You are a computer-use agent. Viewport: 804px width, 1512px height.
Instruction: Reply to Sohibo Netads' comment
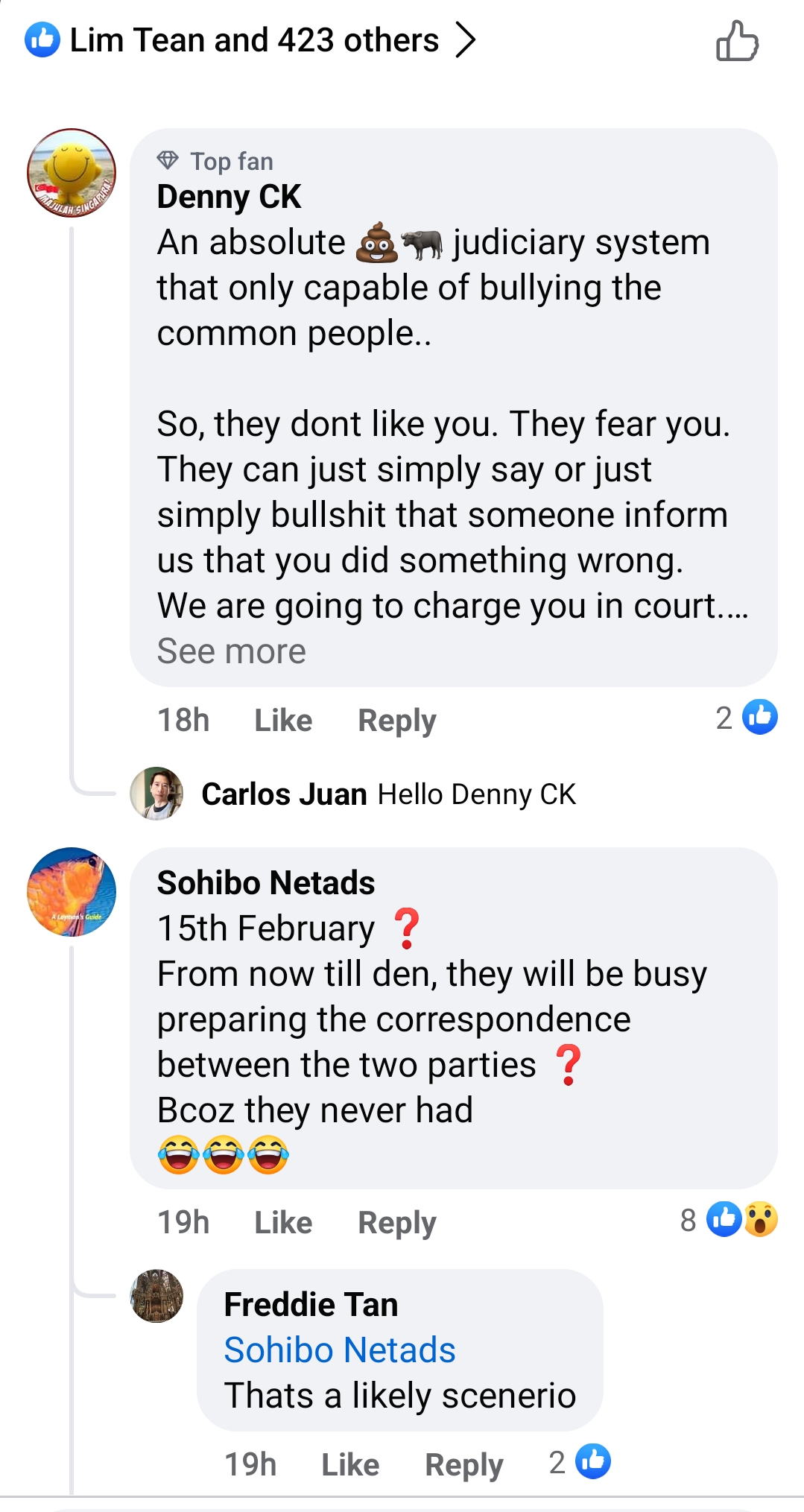tap(396, 1223)
